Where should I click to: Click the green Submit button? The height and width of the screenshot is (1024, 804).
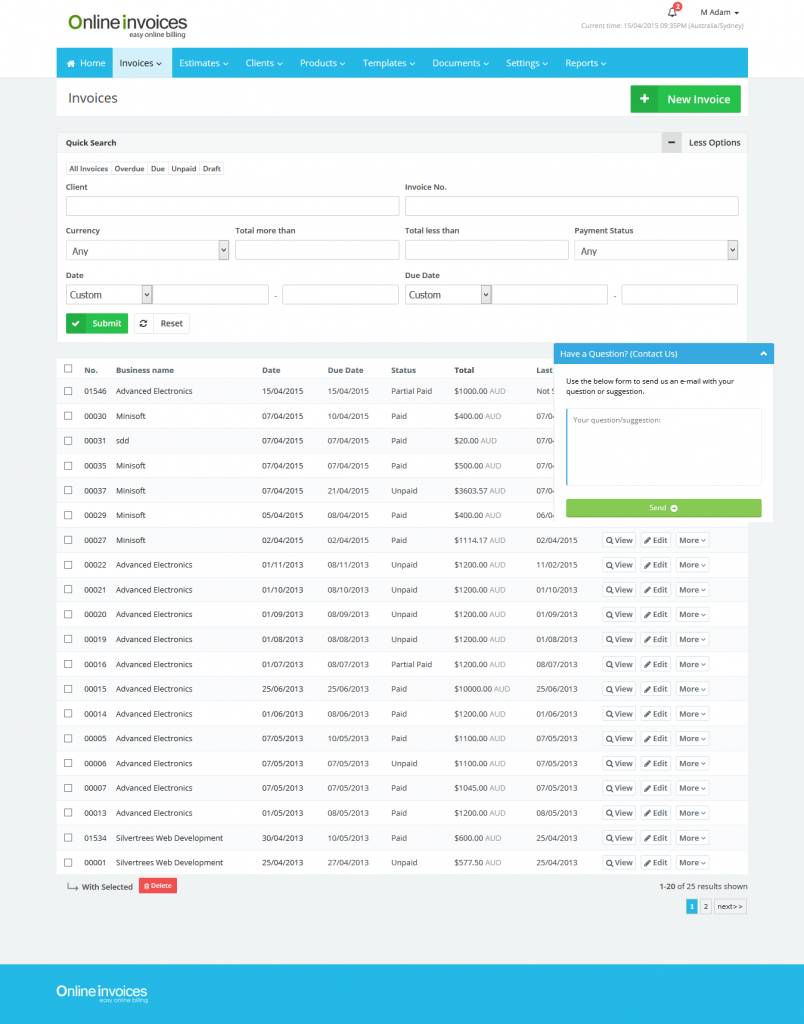pyautogui.click(x=97, y=324)
